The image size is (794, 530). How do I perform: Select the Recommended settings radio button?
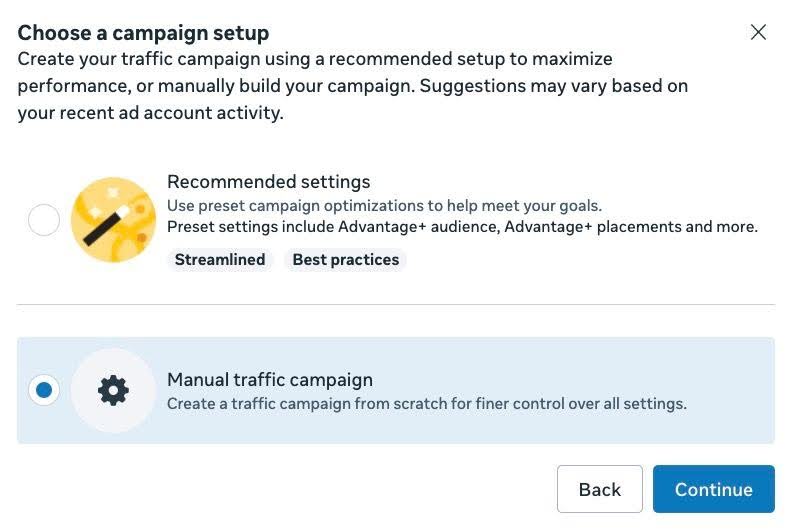[x=44, y=220]
